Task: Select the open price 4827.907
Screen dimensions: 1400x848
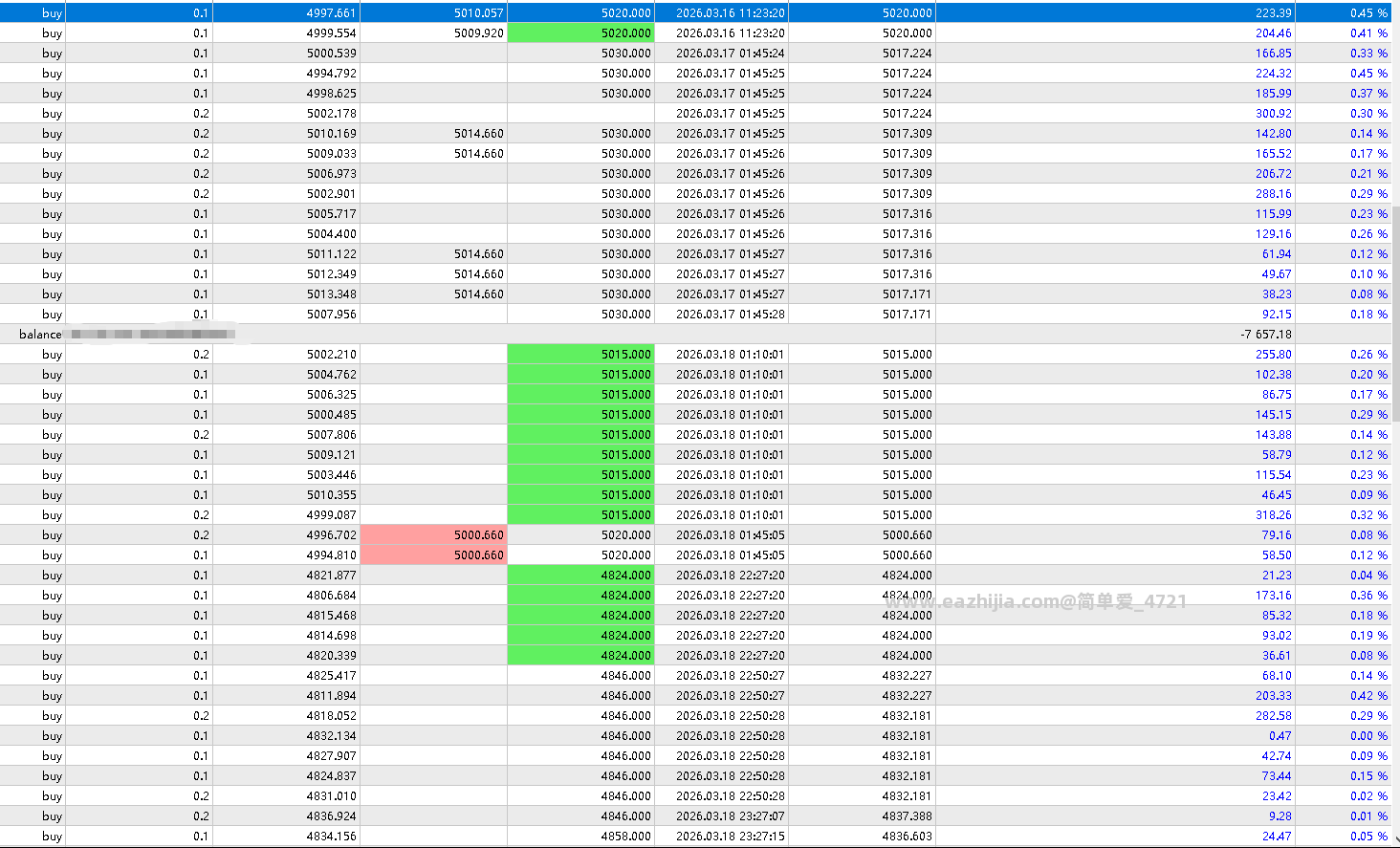Action: tap(331, 756)
